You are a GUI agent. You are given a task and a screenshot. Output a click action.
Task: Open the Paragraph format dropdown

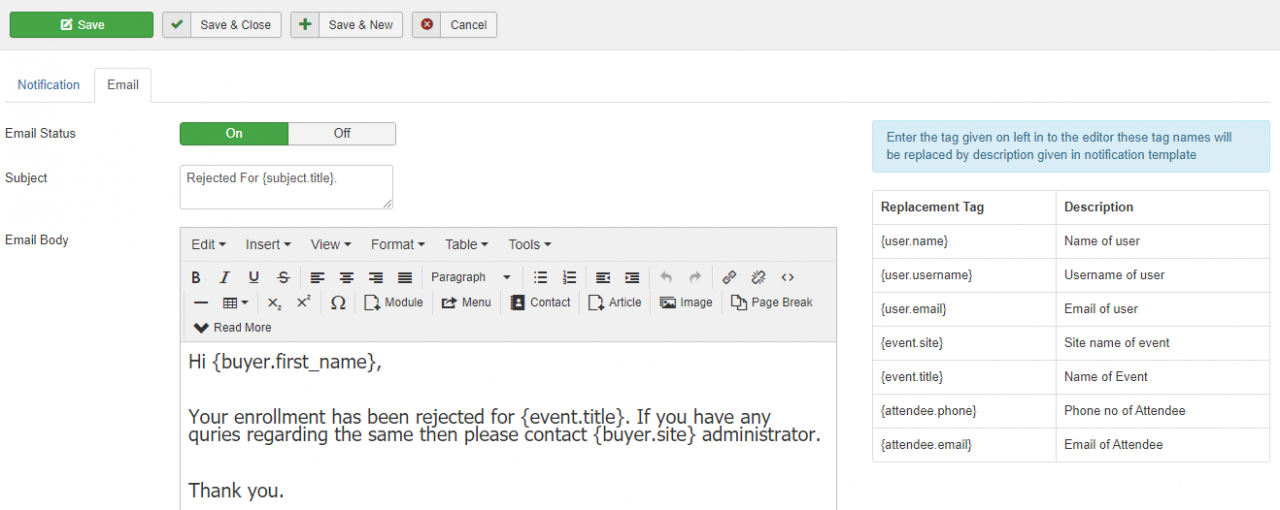[x=469, y=277]
